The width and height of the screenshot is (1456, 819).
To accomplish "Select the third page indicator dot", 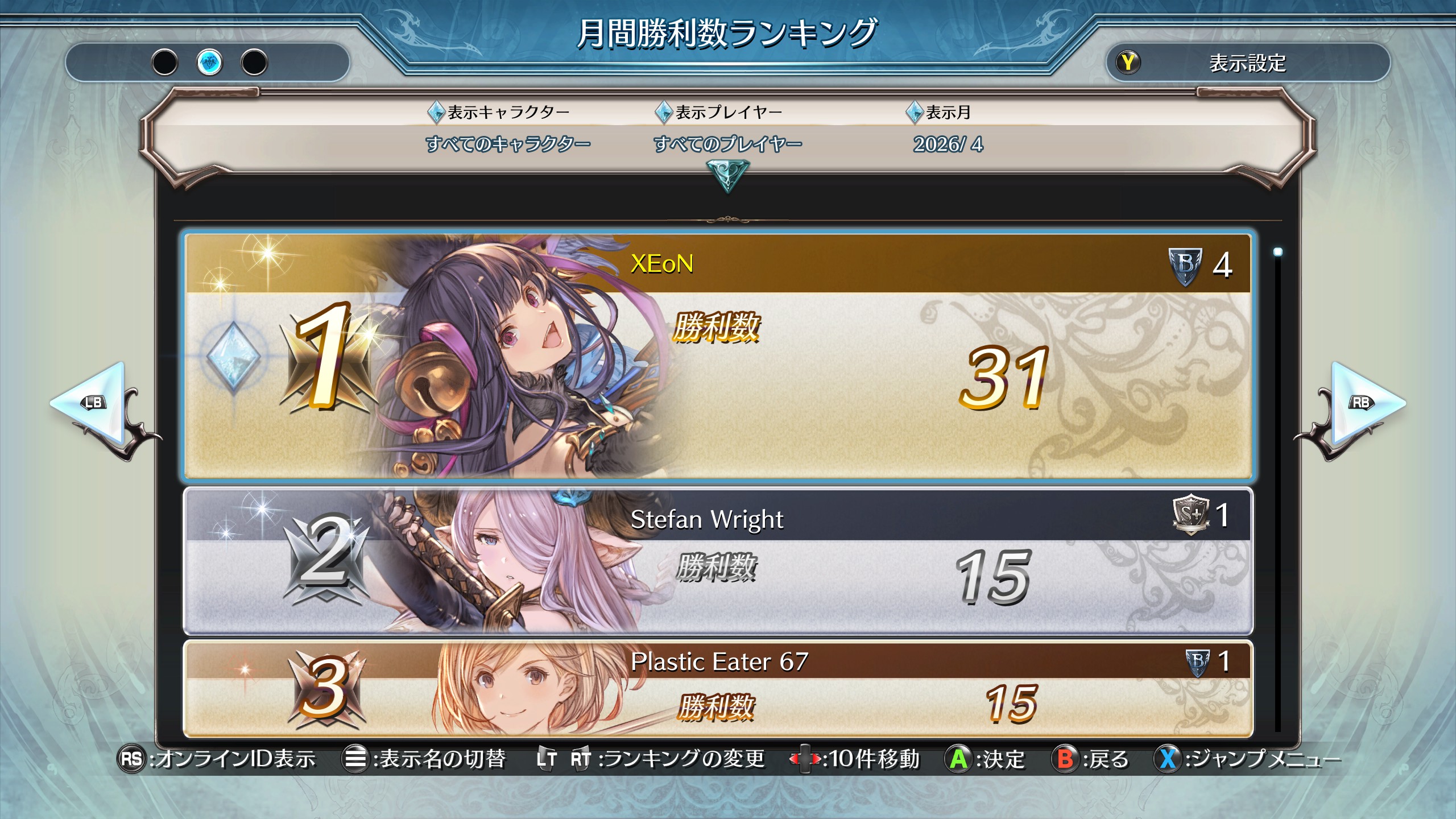I will click(254, 62).
